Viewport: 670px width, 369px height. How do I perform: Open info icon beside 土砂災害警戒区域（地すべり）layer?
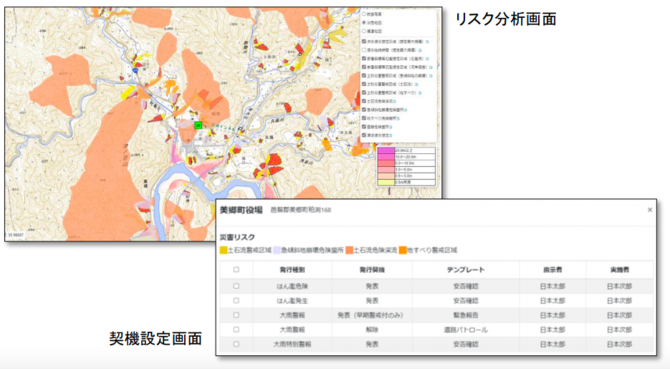[420, 93]
